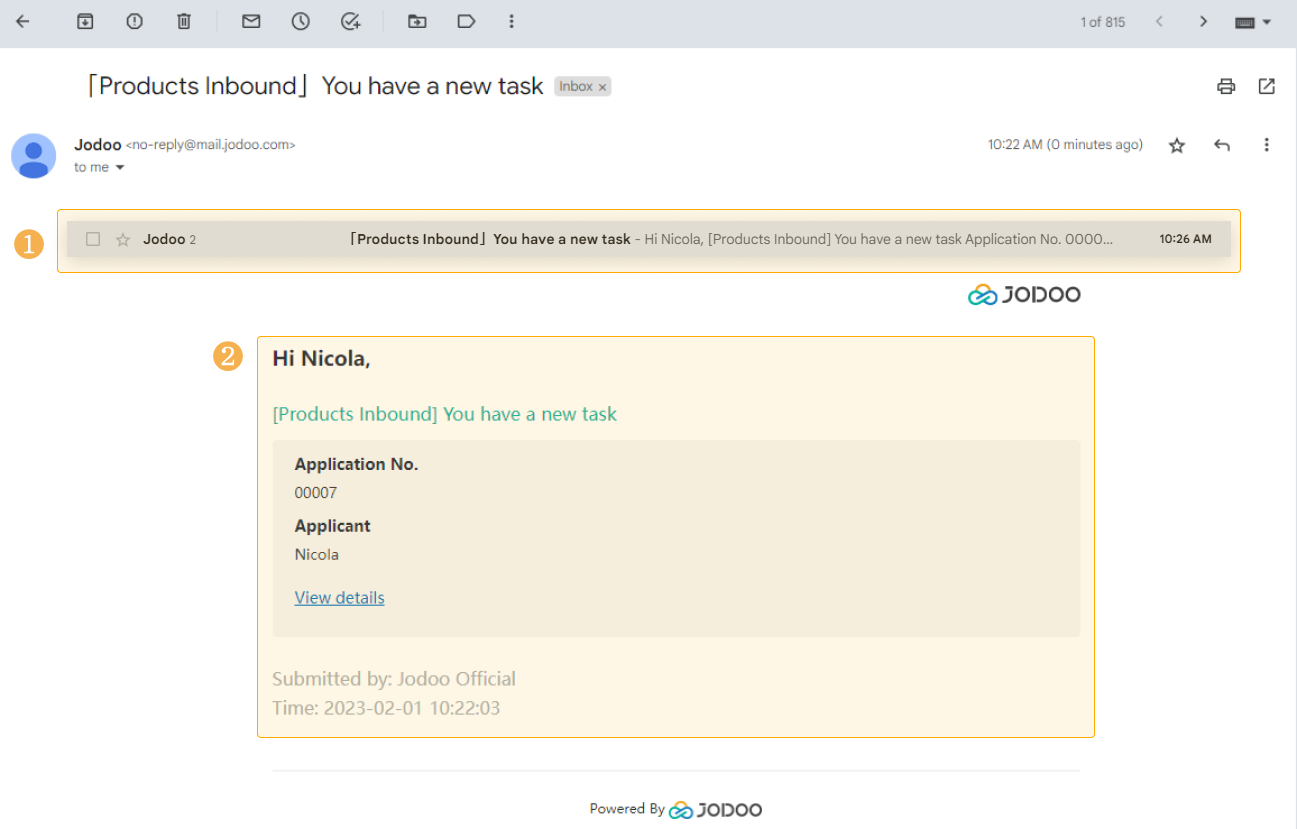Open the toolbar's three-dot More menu
Viewport: 1297px width, 829px height.
[511, 21]
